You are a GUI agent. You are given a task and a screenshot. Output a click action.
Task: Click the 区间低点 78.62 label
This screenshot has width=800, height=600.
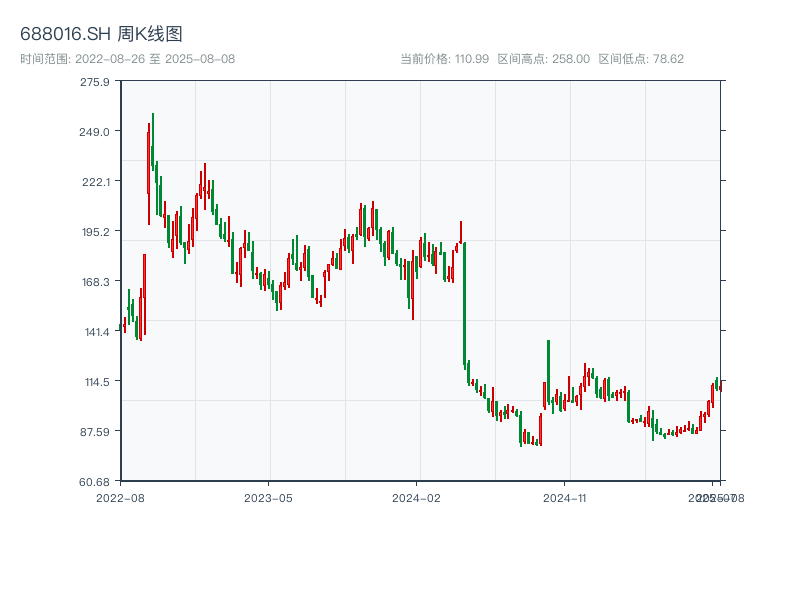click(x=641, y=59)
